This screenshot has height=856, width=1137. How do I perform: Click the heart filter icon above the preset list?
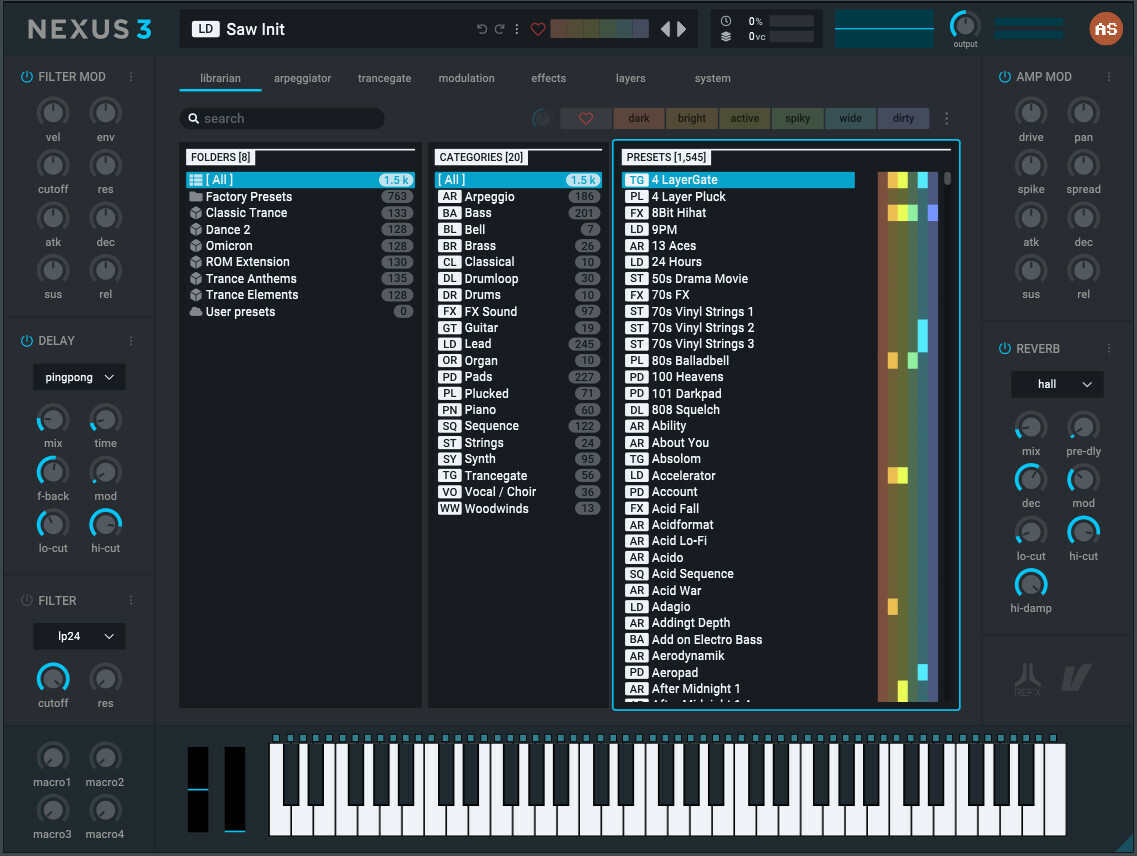click(x=586, y=117)
